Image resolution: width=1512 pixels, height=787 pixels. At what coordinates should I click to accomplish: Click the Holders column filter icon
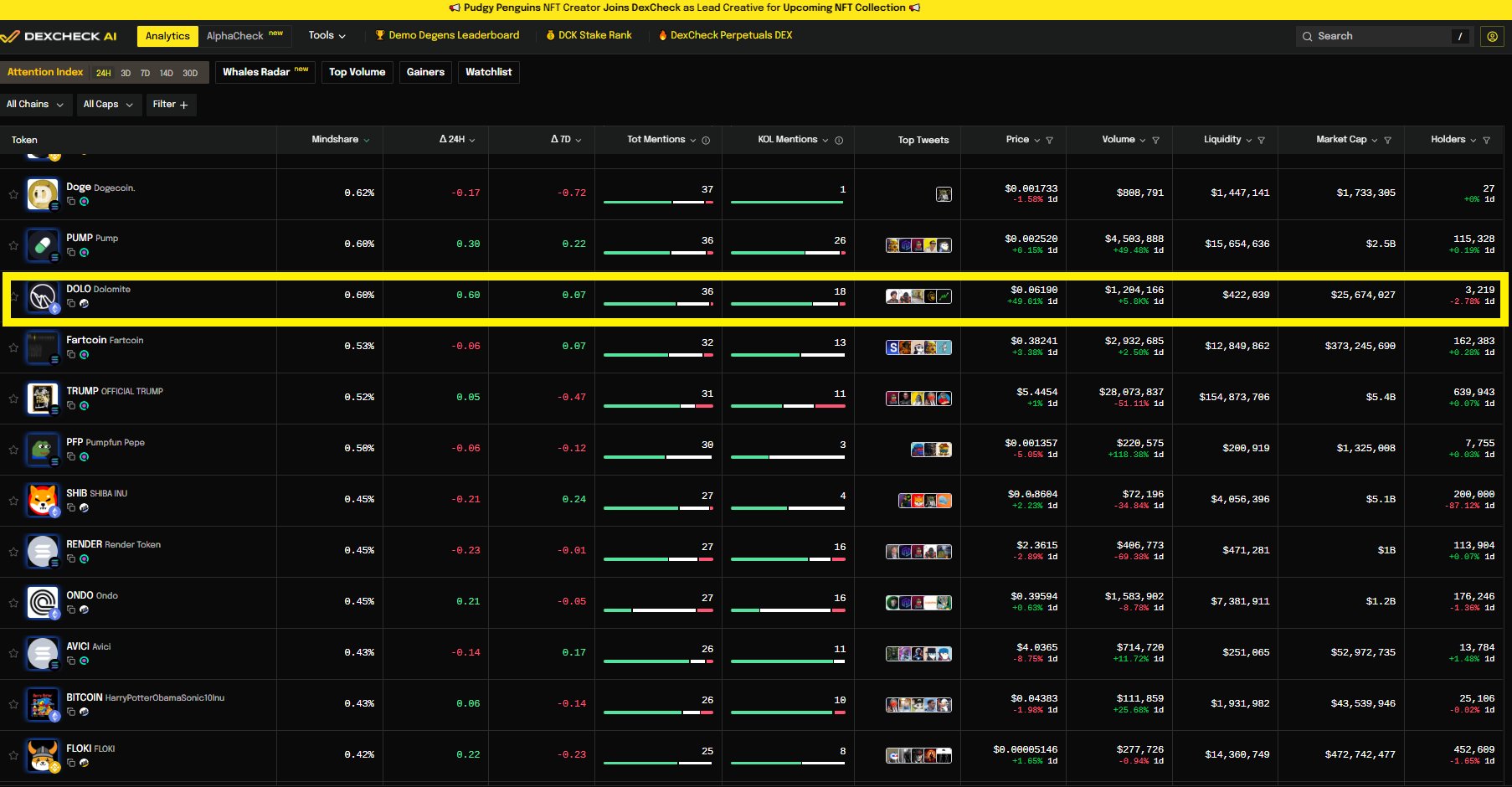[1486, 140]
